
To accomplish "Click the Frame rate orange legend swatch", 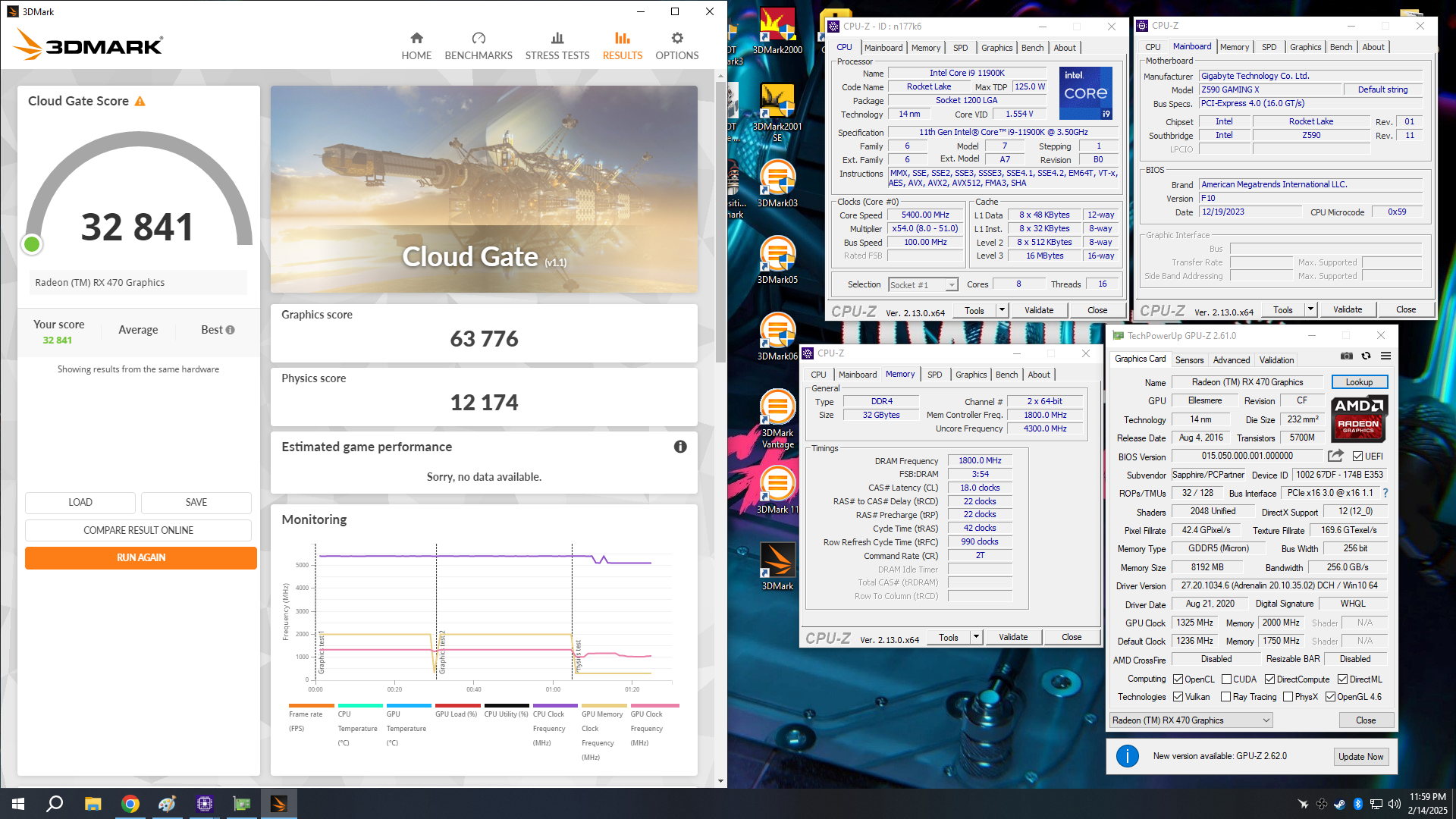I will click(311, 705).
